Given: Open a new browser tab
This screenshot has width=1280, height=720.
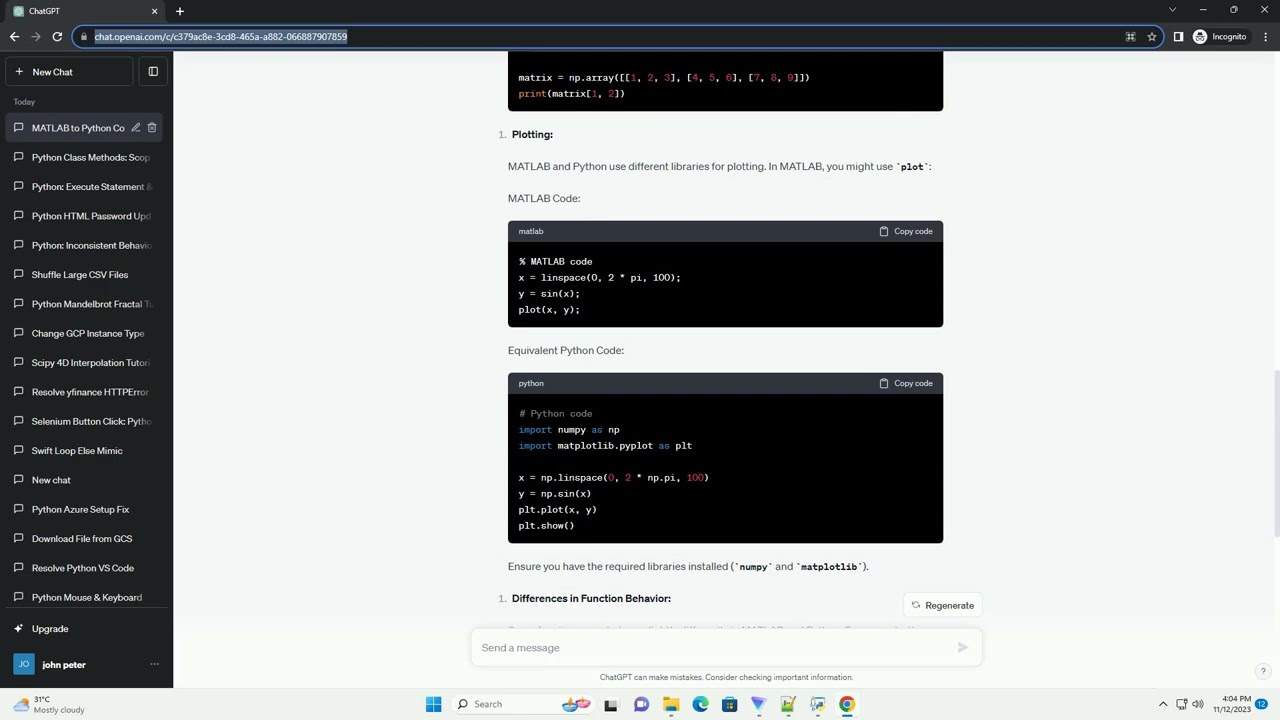Looking at the screenshot, I should click(180, 11).
